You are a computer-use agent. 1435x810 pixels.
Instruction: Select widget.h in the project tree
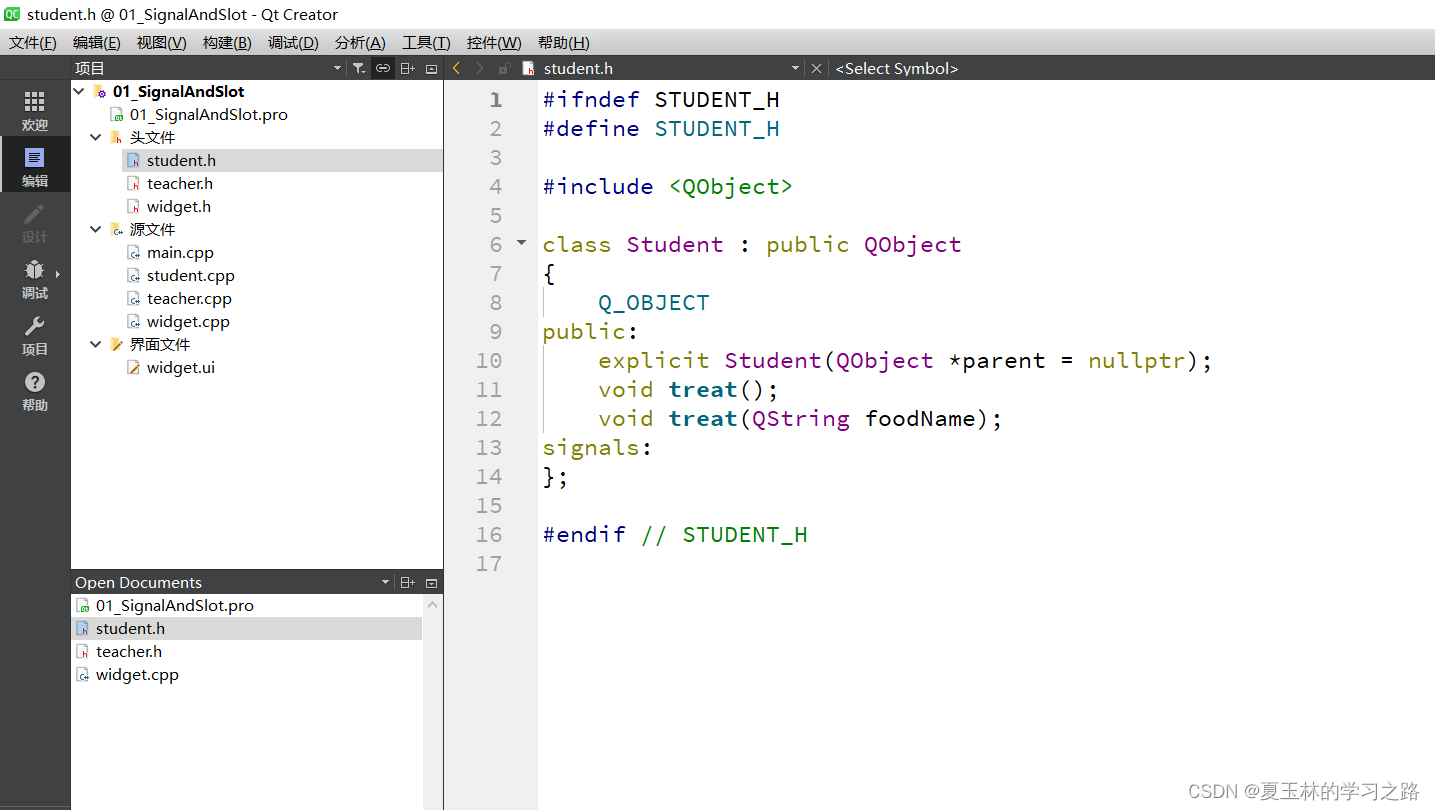pyautogui.click(x=179, y=206)
